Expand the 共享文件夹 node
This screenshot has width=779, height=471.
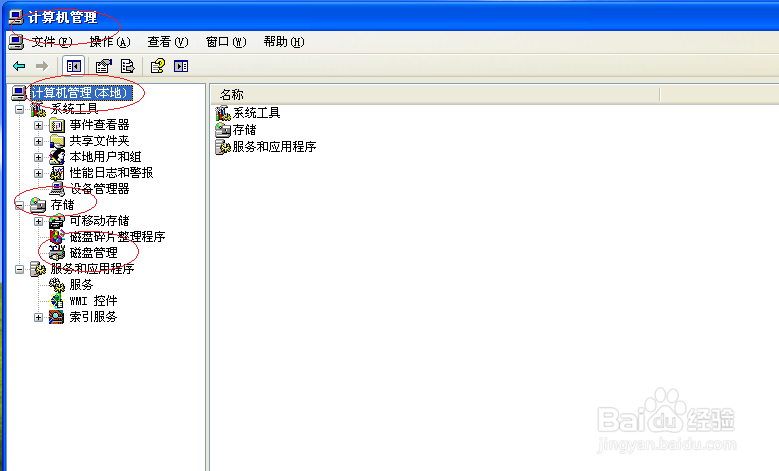tap(38, 141)
